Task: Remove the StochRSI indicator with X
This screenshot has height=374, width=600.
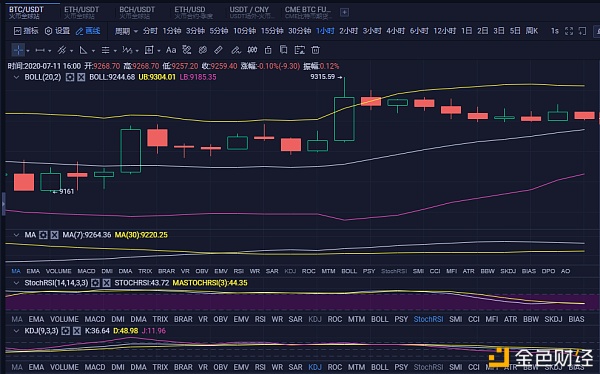Action: point(106,283)
